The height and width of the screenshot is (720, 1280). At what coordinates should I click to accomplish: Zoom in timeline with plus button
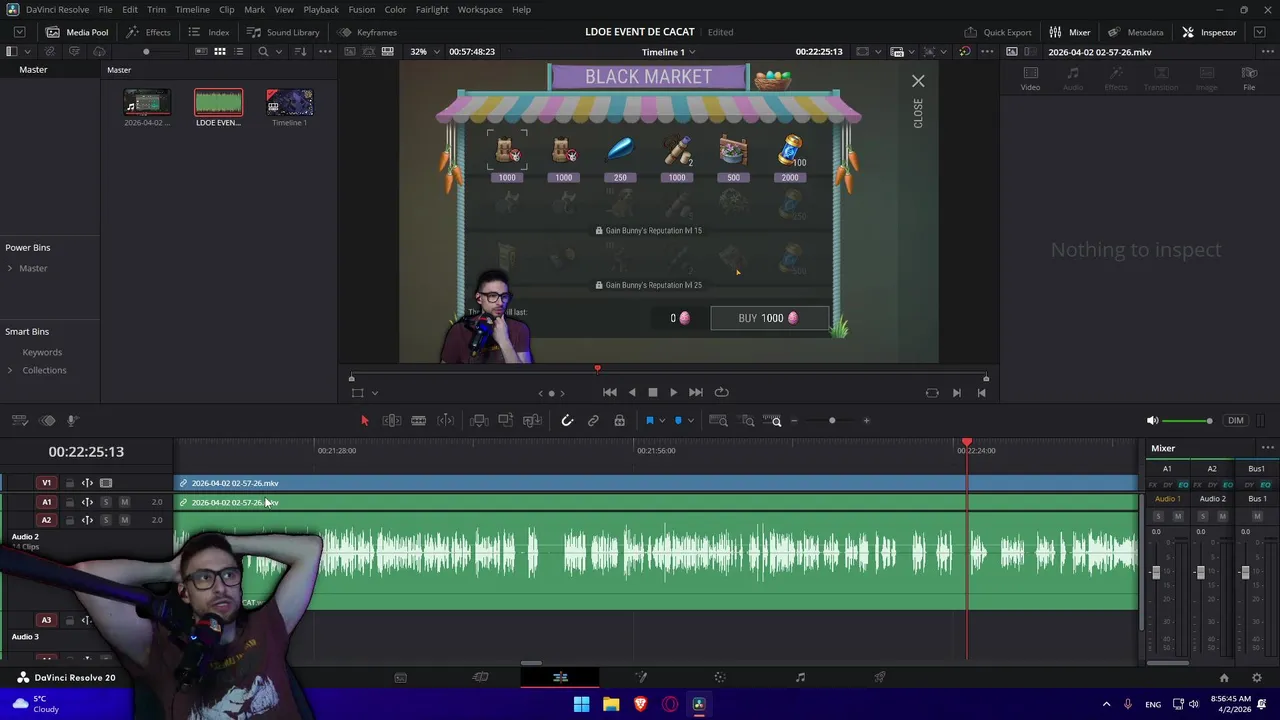(x=866, y=421)
